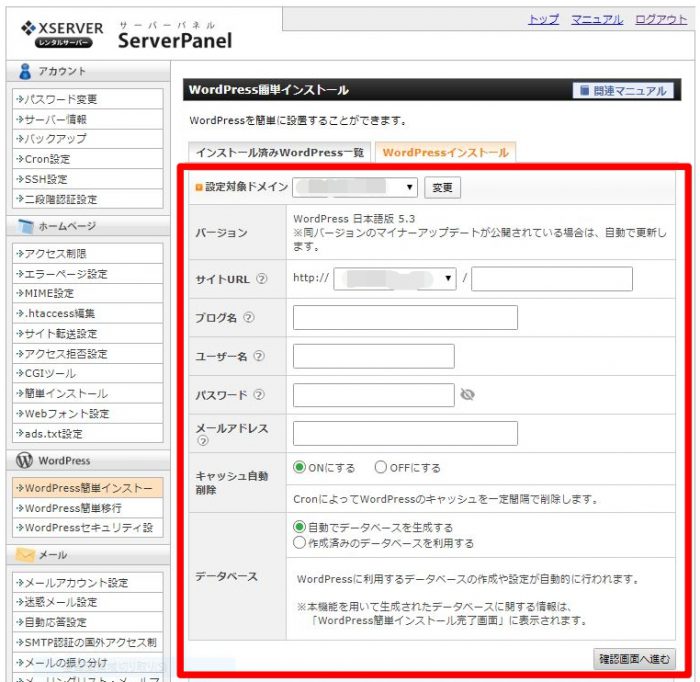Viewport: 700px width, 682px height.
Task: Focus the パスワード input field
Action: pos(374,395)
